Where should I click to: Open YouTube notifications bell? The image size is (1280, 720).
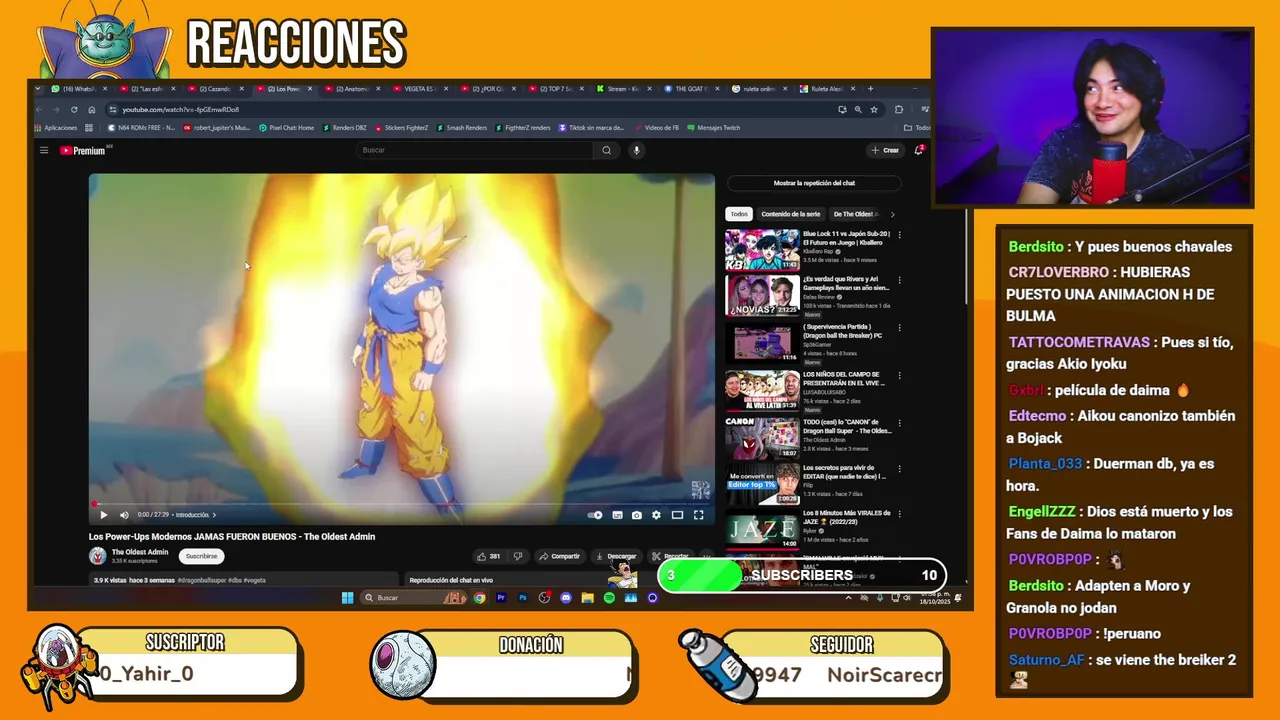(x=918, y=150)
